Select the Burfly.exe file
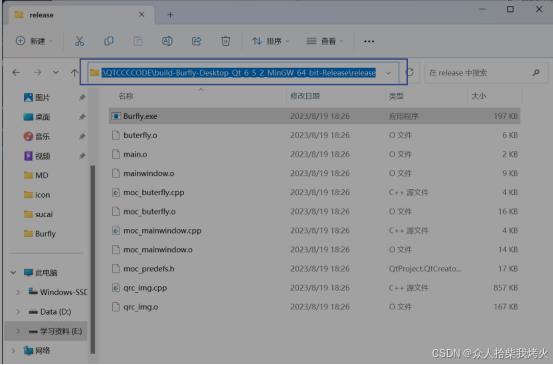This screenshot has height=365, width=553. (x=315, y=116)
